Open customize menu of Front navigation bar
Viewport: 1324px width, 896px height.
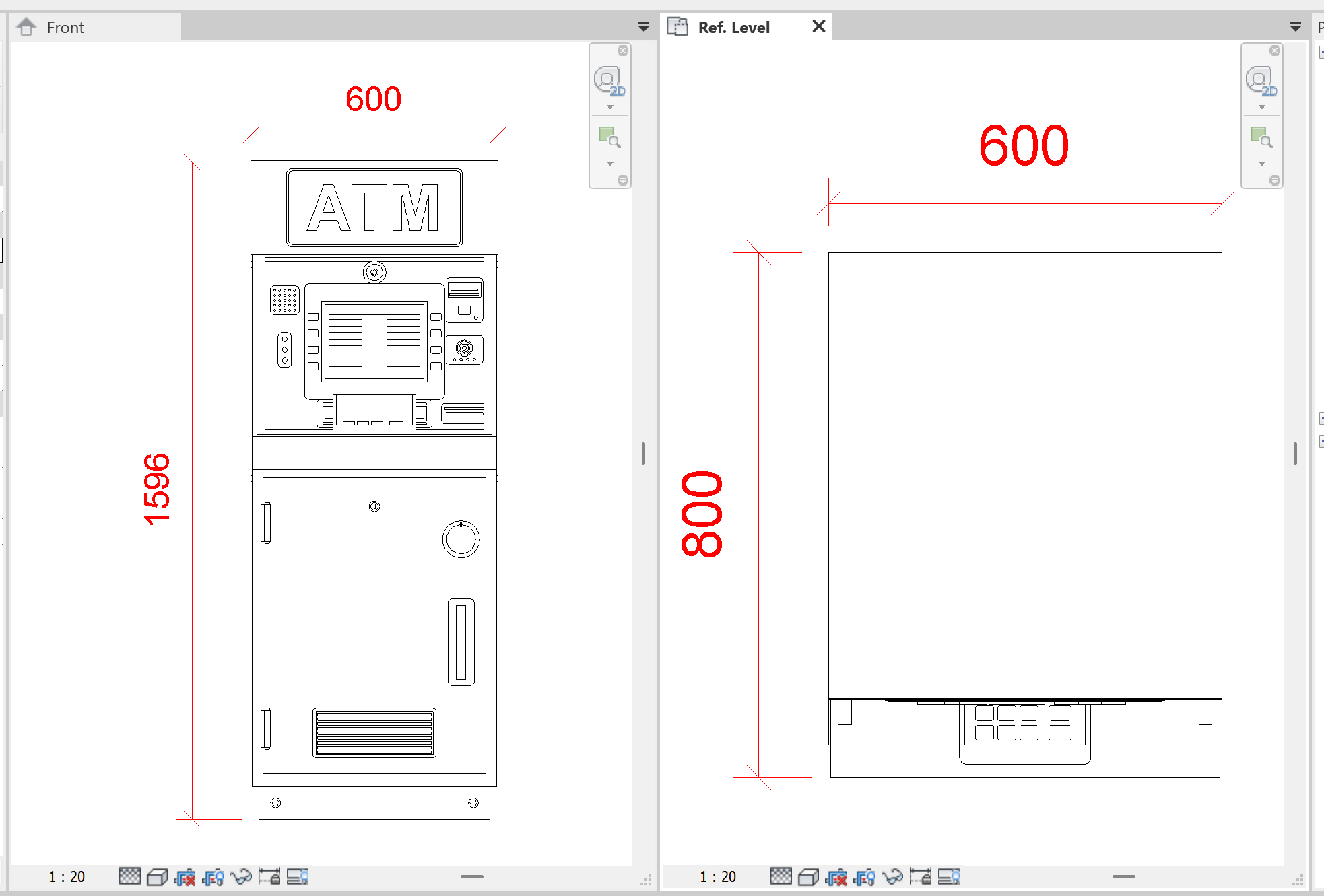(x=623, y=180)
